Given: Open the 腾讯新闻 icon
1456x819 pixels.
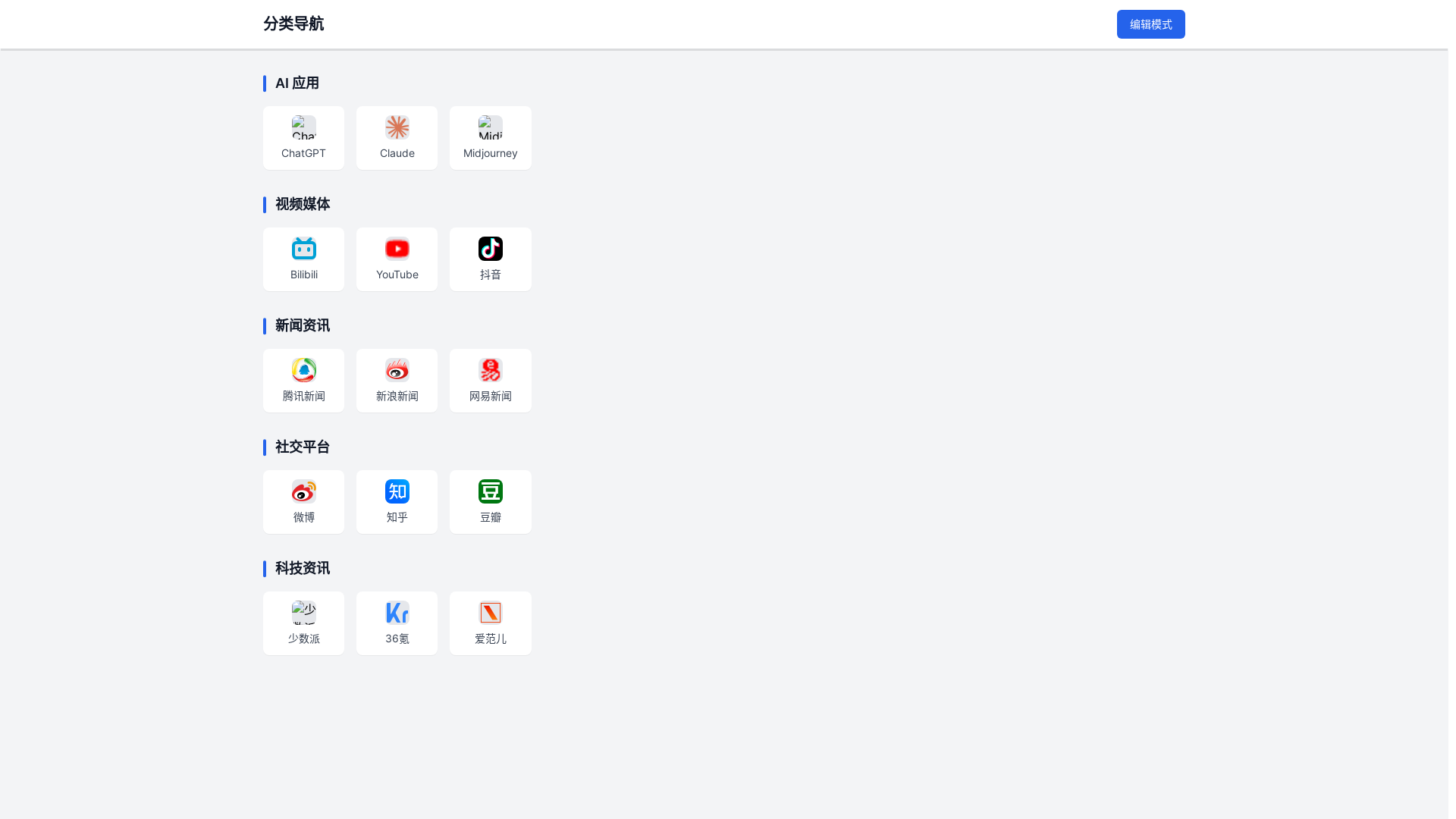Looking at the screenshot, I should [303, 370].
